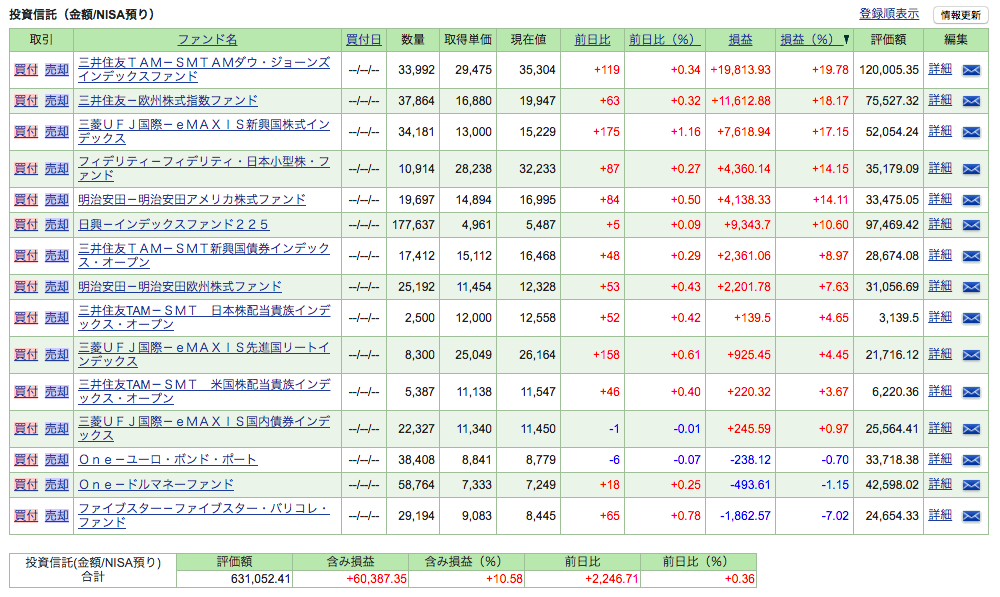Select total 含み損益 value +60,387.35
This screenshot has height=597, width=1000.
[376, 579]
